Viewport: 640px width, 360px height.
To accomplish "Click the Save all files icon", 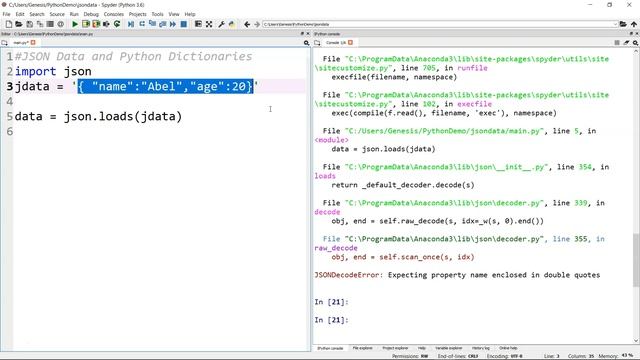I will point(40,24).
